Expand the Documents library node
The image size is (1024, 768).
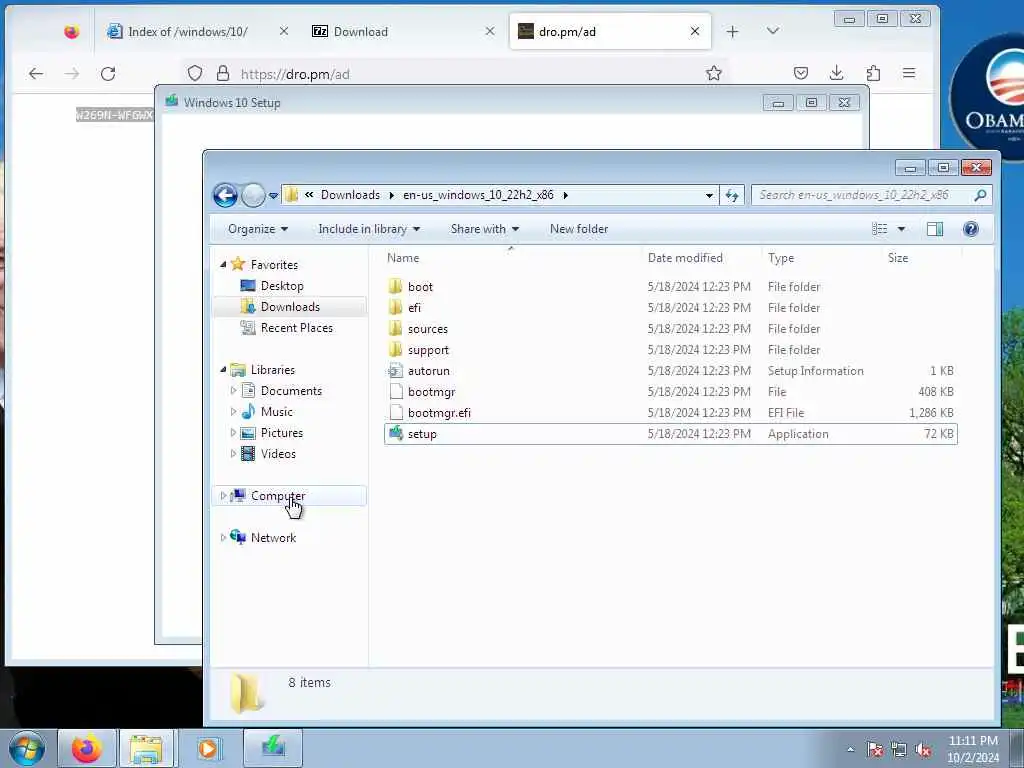click(233, 391)
